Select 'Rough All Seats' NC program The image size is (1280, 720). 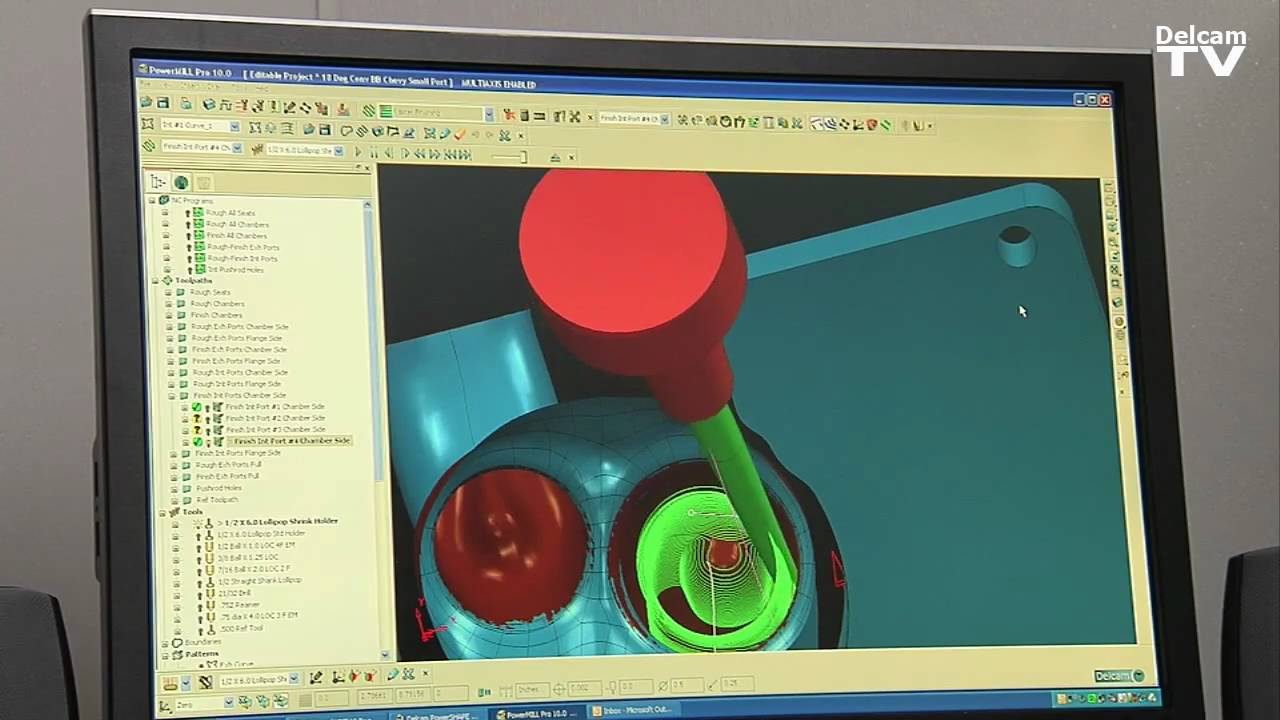point(230,213)
